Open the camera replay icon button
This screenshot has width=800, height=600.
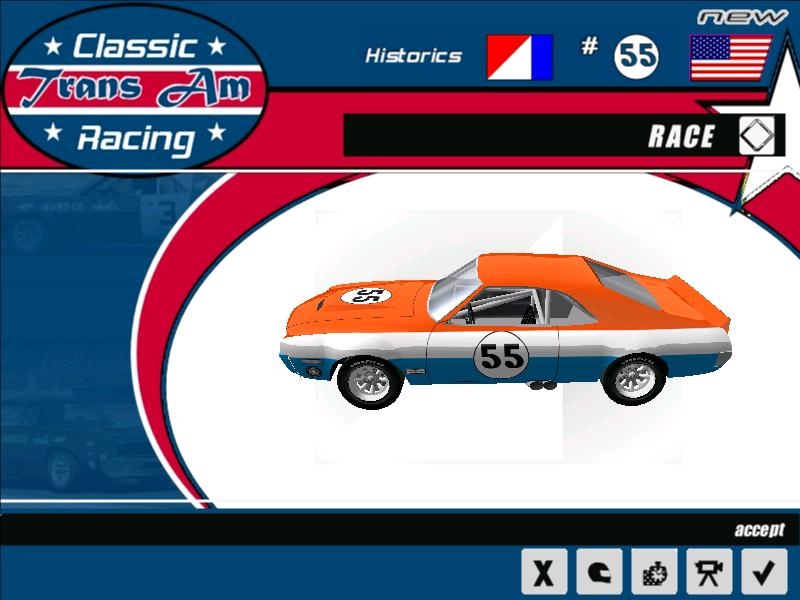tap(709, 571)
